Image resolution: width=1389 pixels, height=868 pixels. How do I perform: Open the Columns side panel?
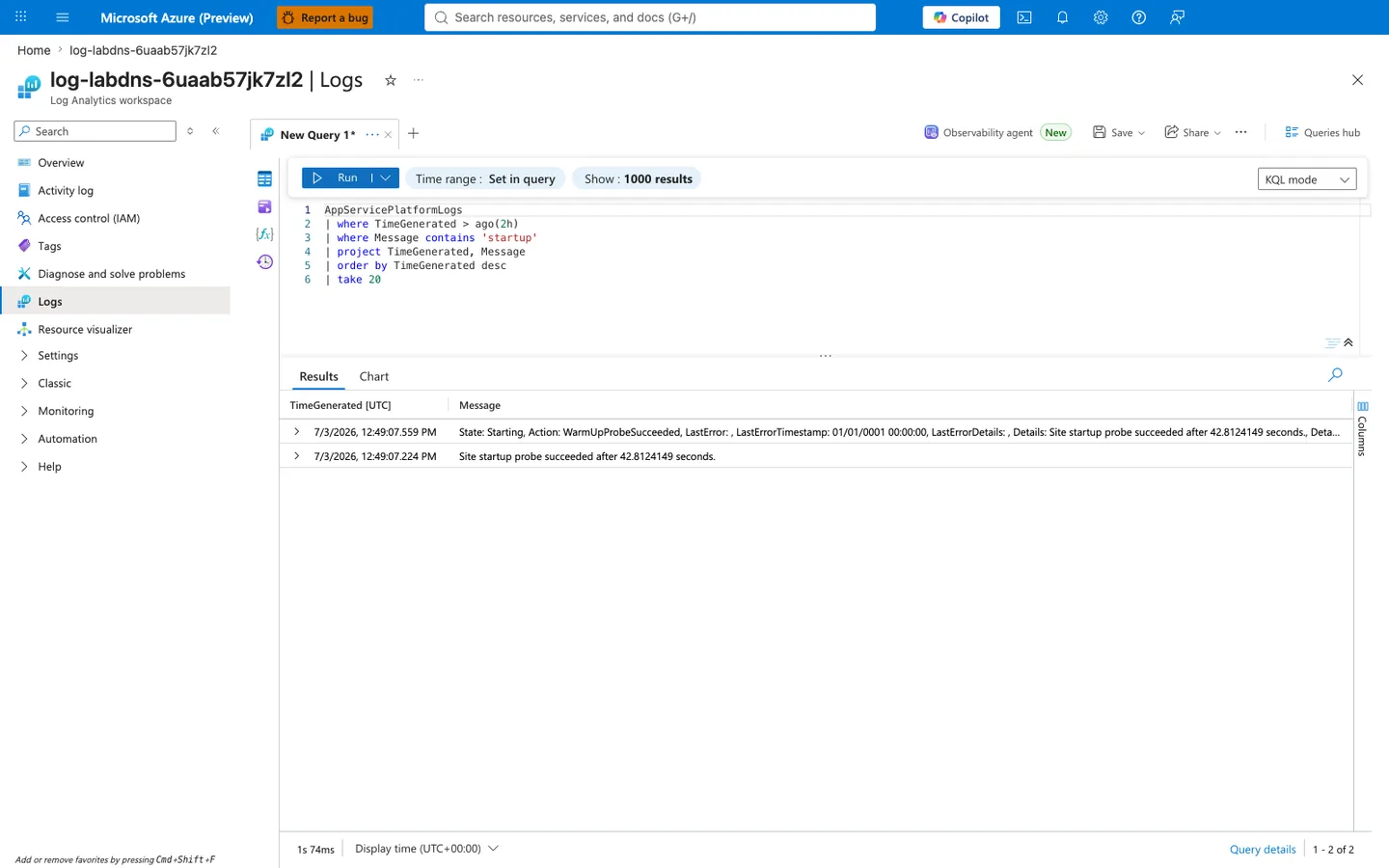[1362, 429]
